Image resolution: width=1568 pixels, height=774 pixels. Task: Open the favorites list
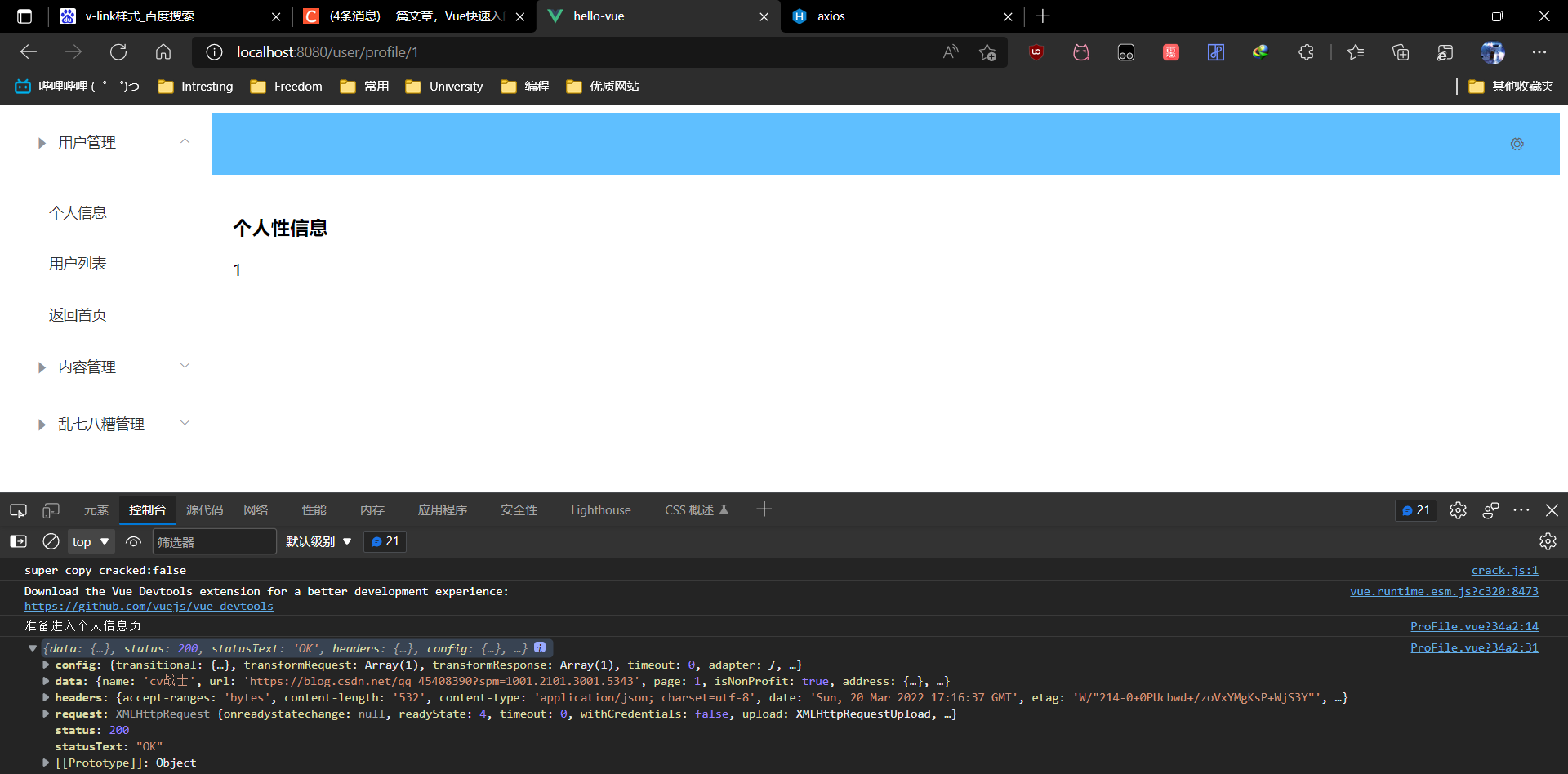pyautogui.click(x=1356, y=52)
